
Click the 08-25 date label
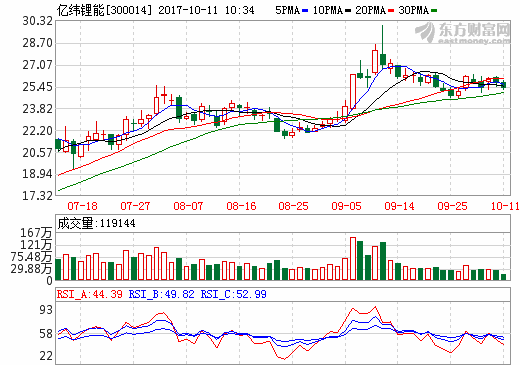(293, 206)
